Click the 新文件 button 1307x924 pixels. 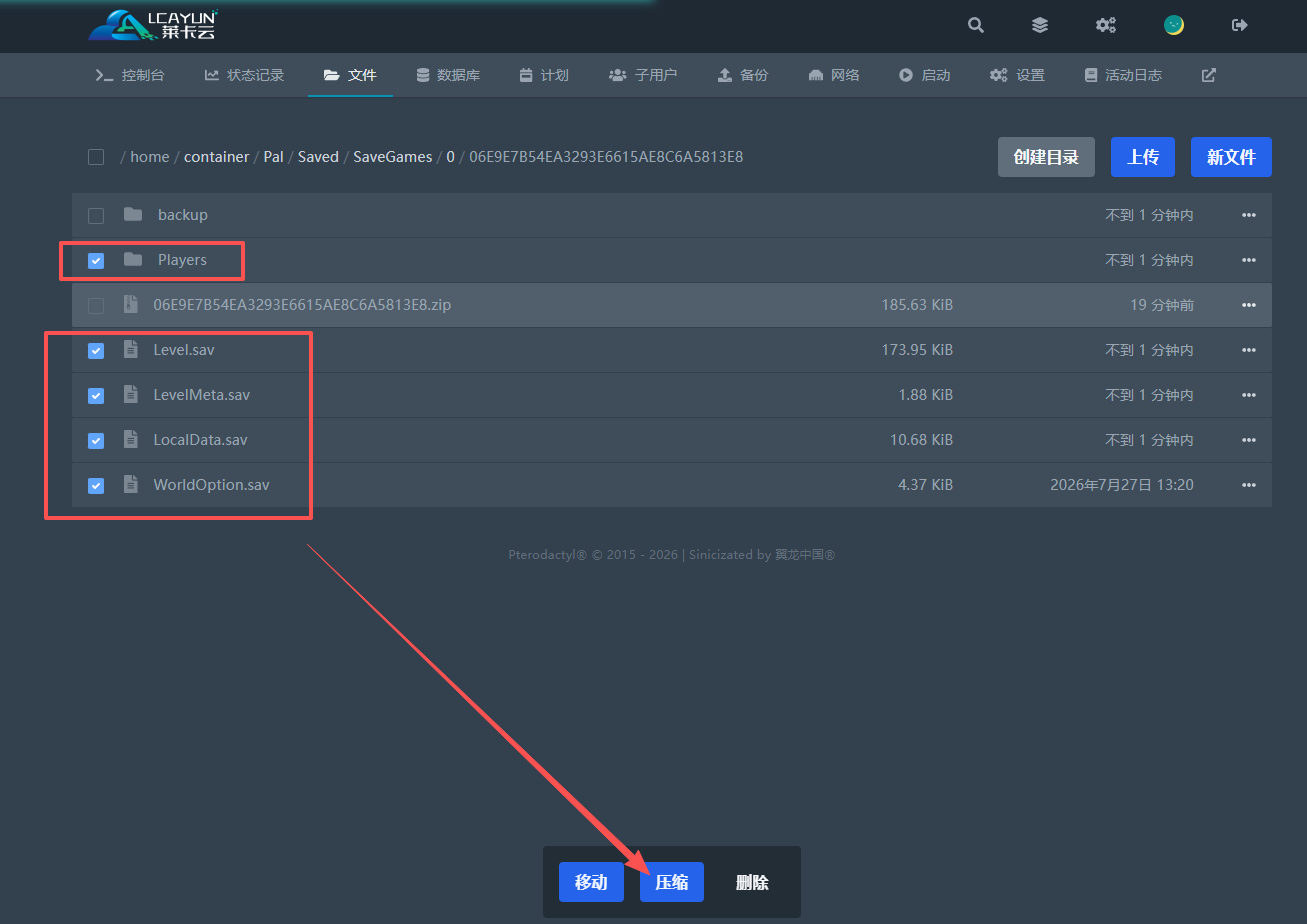click(x=1231, y=157)
